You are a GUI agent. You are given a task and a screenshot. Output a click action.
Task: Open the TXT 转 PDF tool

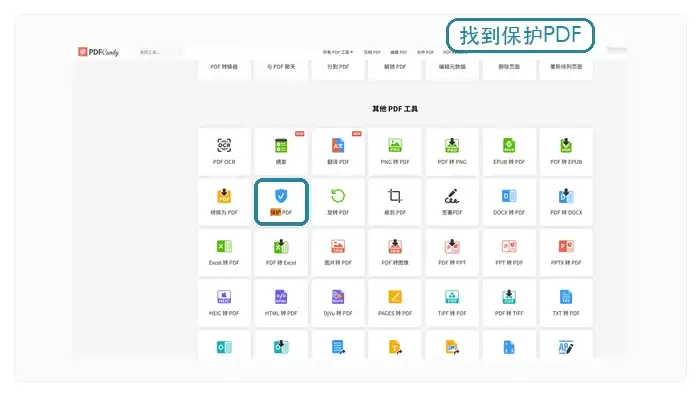point(566,303)
